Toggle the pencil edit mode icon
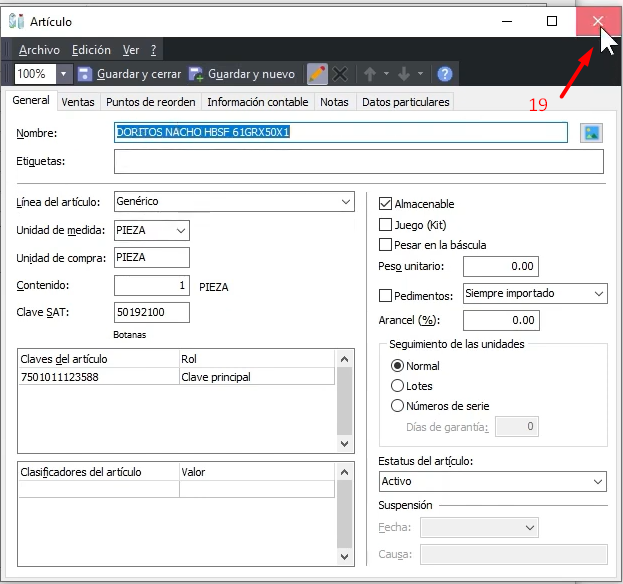 pyautogui.click(x=317, y=74)
